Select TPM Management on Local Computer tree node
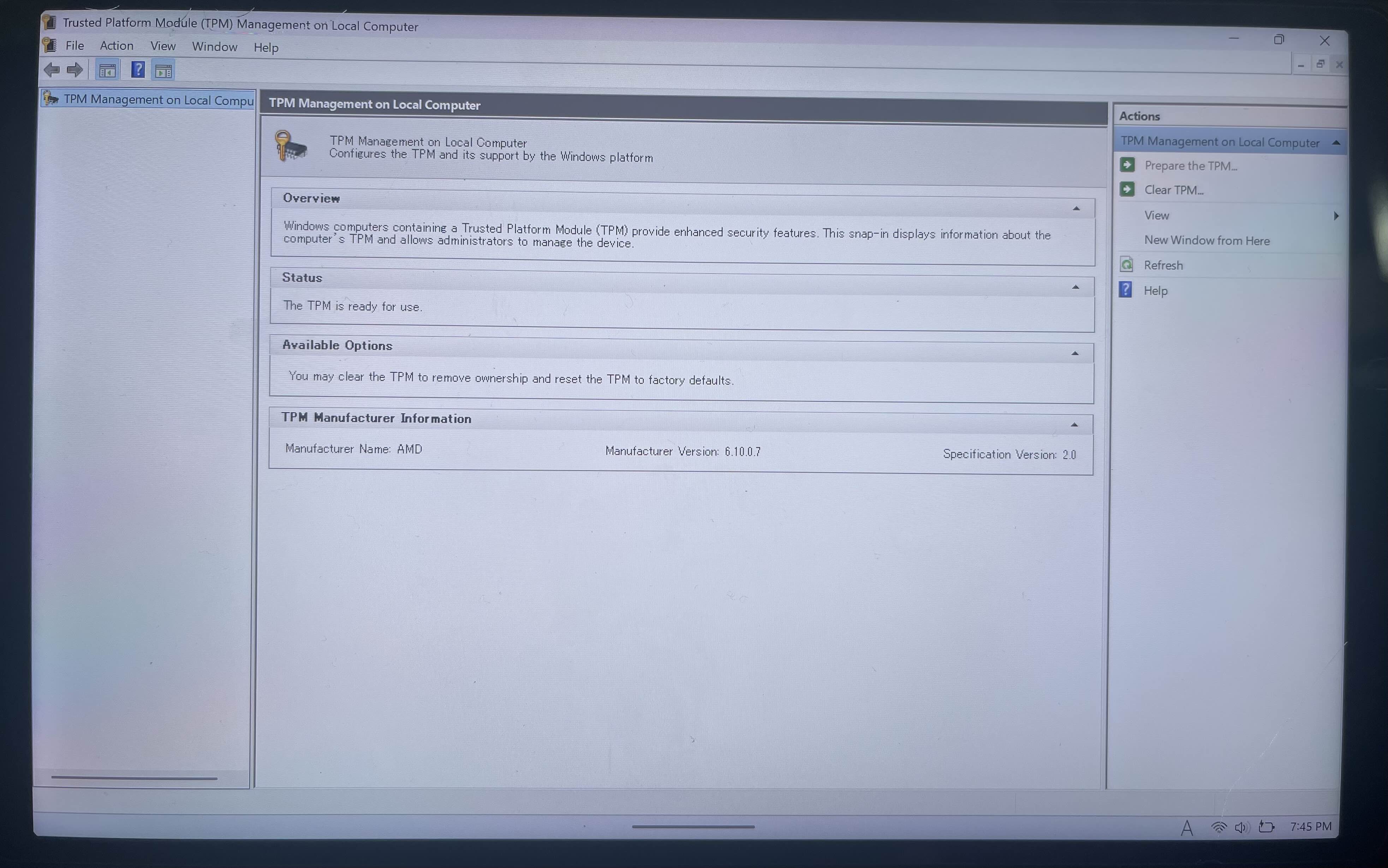This screenshot has height=868, width=1388. pos(158,100)
